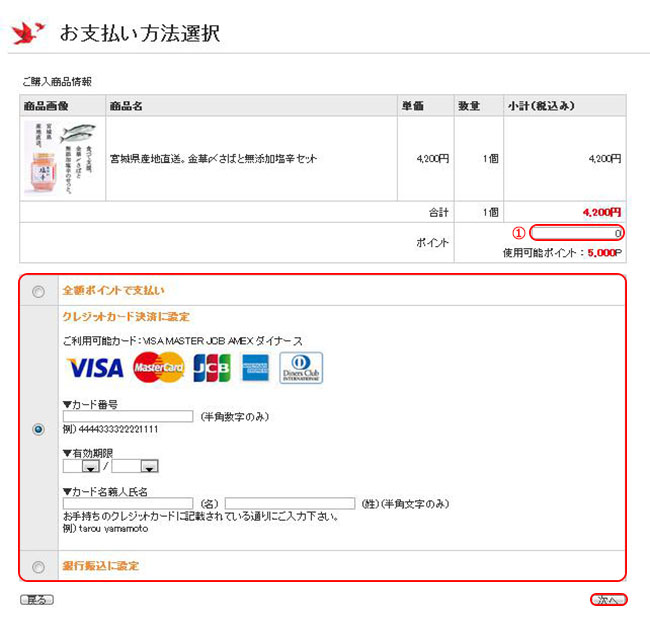Select the credit card payment radio button
The image size is (650, 627).
click(39, 429)
